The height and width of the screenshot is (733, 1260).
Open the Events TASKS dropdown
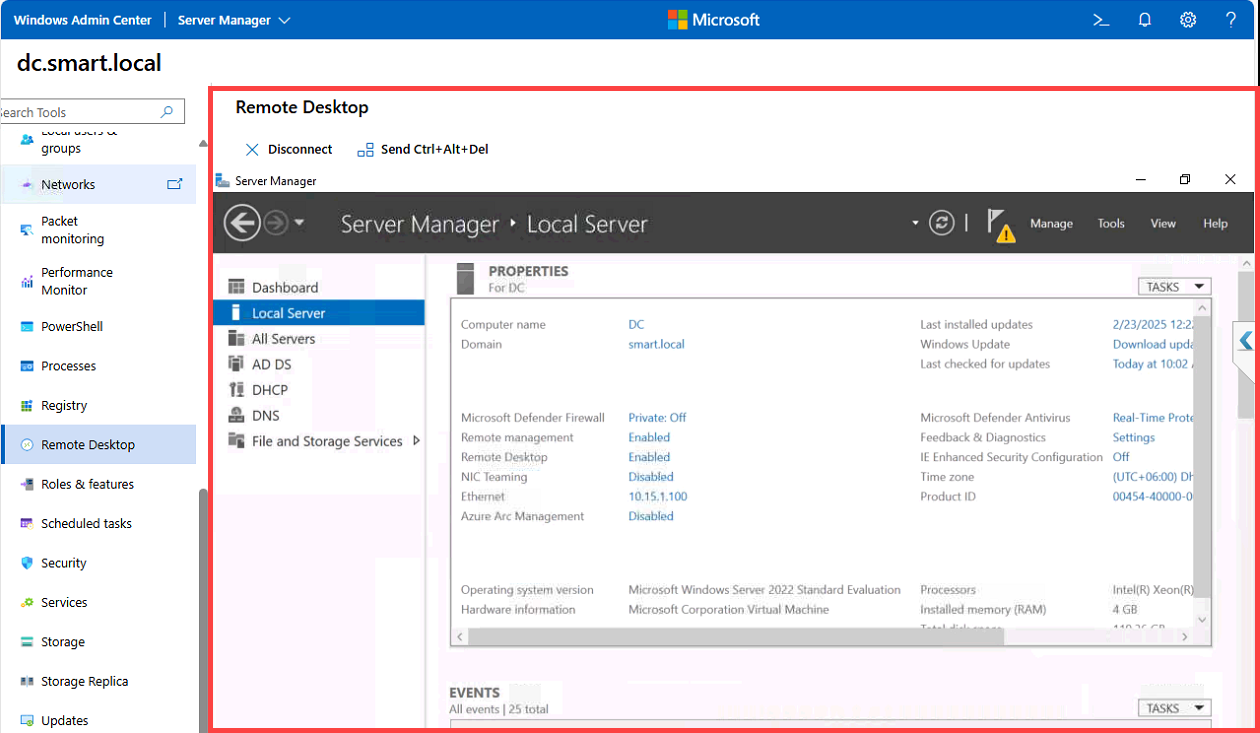[x=1174, y=708]
